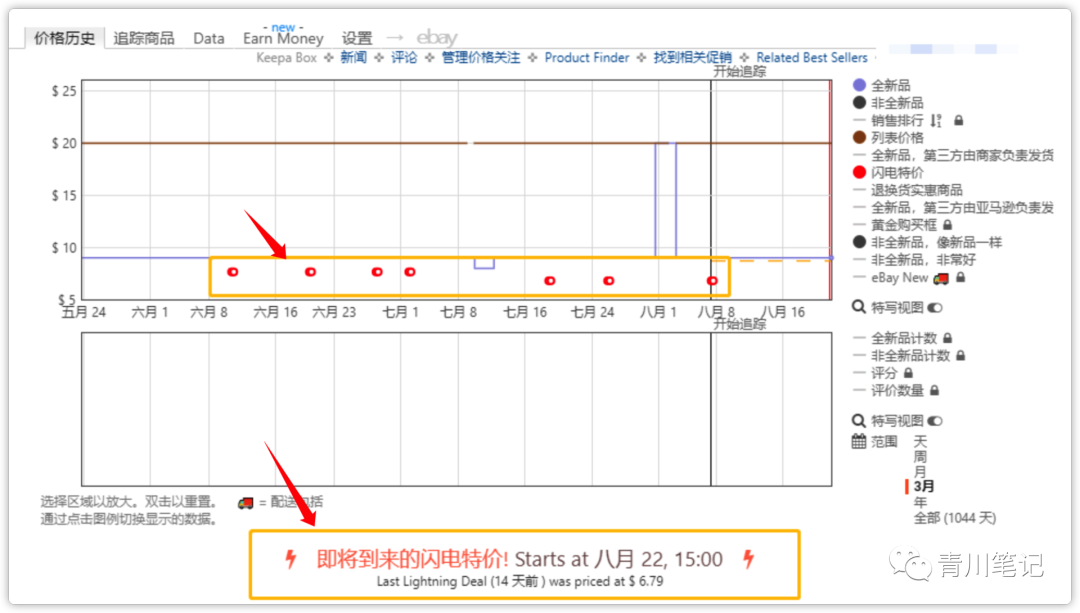Open the 新闻 link
The width and height of the screenshot is (1080, 613).
point(353,58)
